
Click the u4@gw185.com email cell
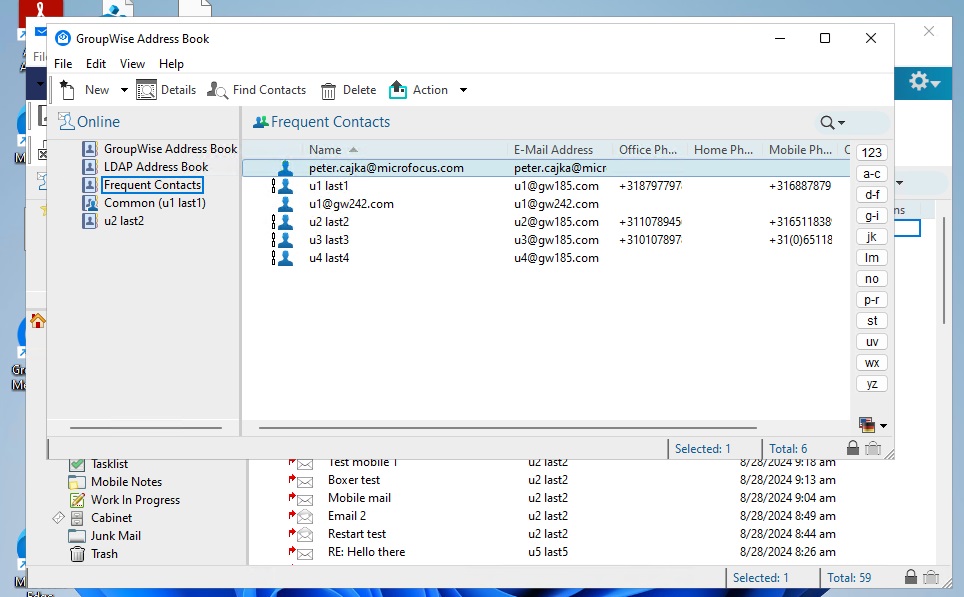click(556, 258)
